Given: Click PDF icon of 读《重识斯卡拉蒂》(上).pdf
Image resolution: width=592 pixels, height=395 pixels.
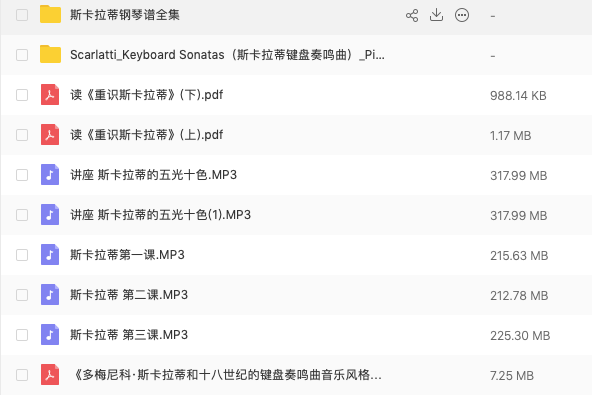Looking at the screenshot, I should pyautogui.click(x=50, y=134).
